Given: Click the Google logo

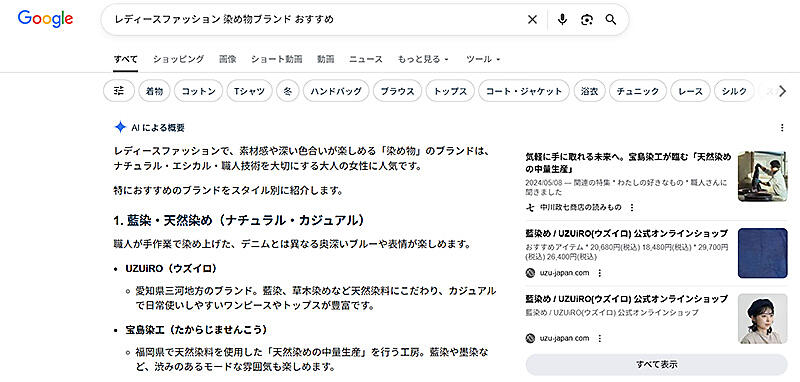Looking at the screenshot, I should pos(45,19).
